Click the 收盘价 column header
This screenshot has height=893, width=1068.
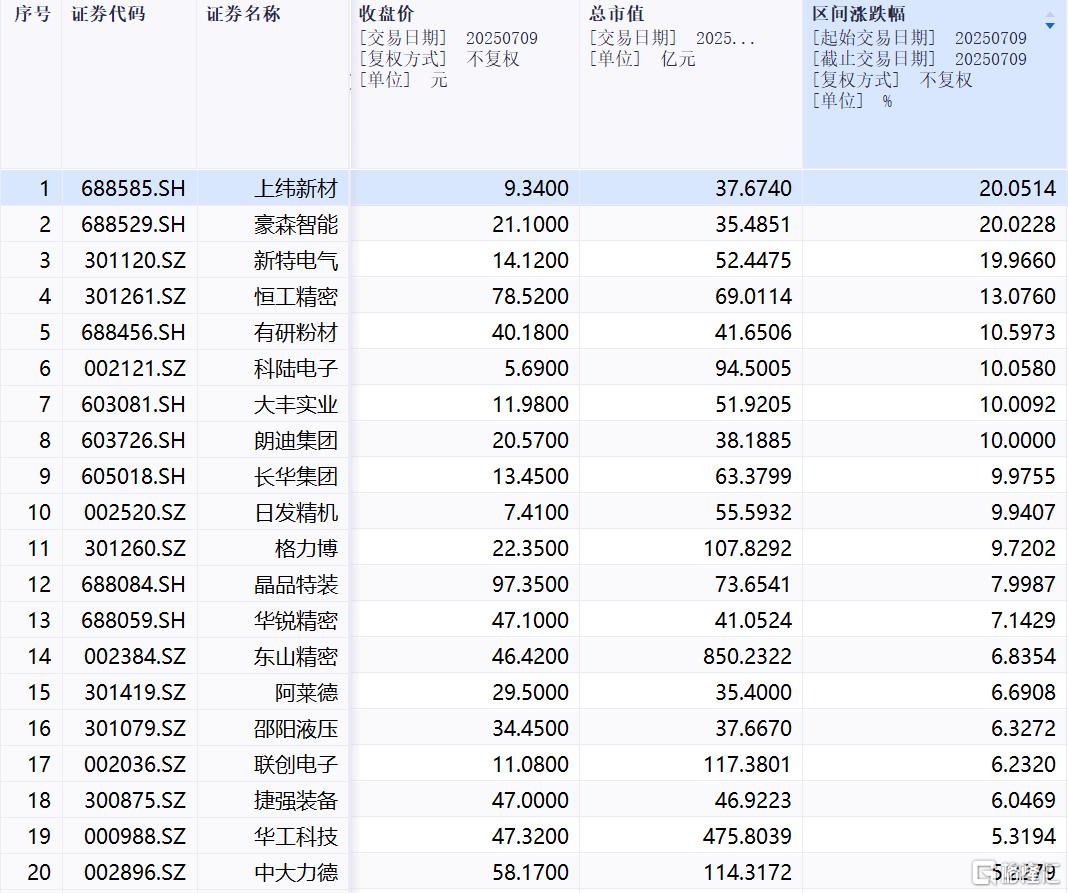point(386,14)
